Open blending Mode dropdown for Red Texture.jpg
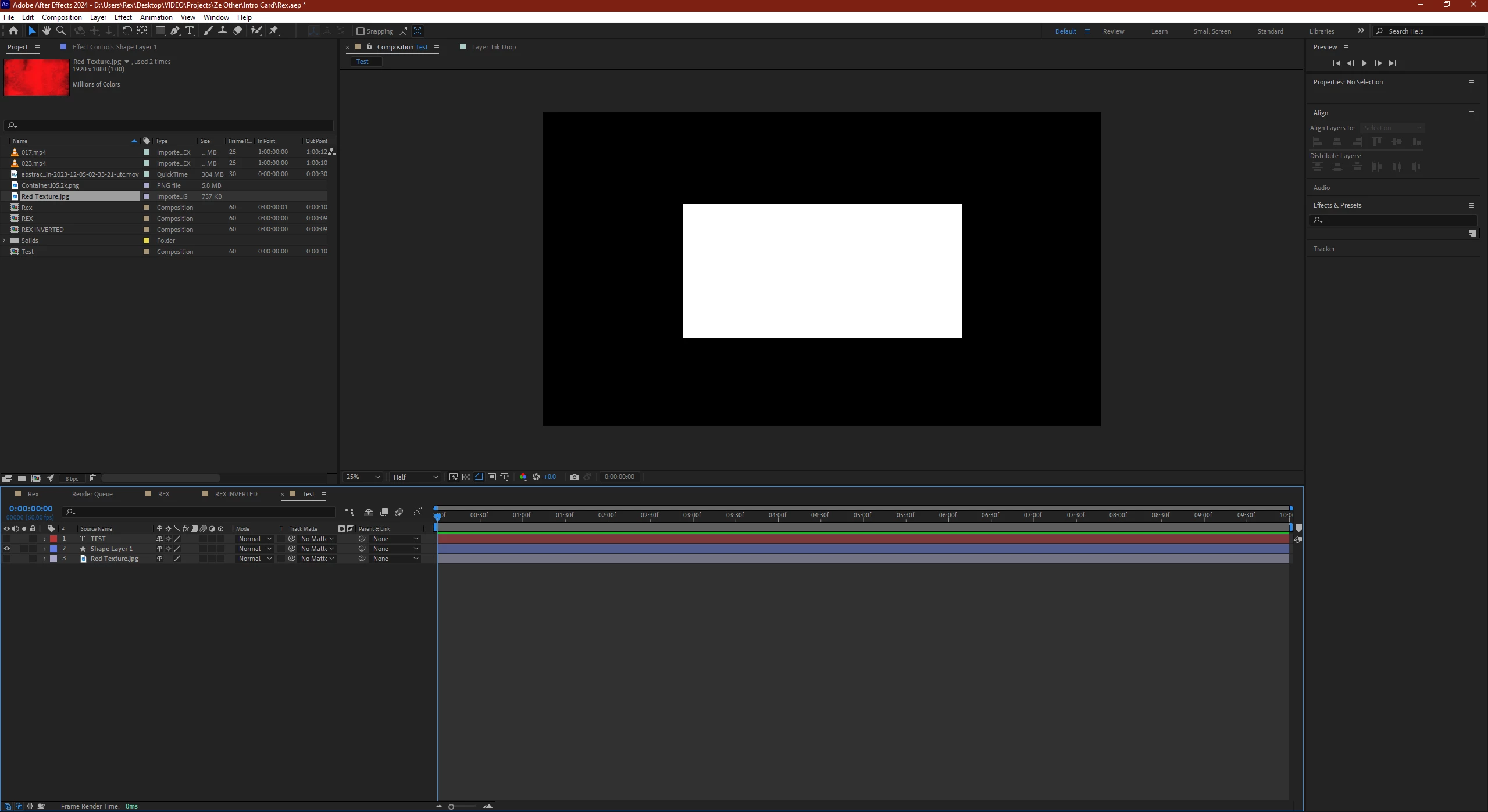 (255, 559)
